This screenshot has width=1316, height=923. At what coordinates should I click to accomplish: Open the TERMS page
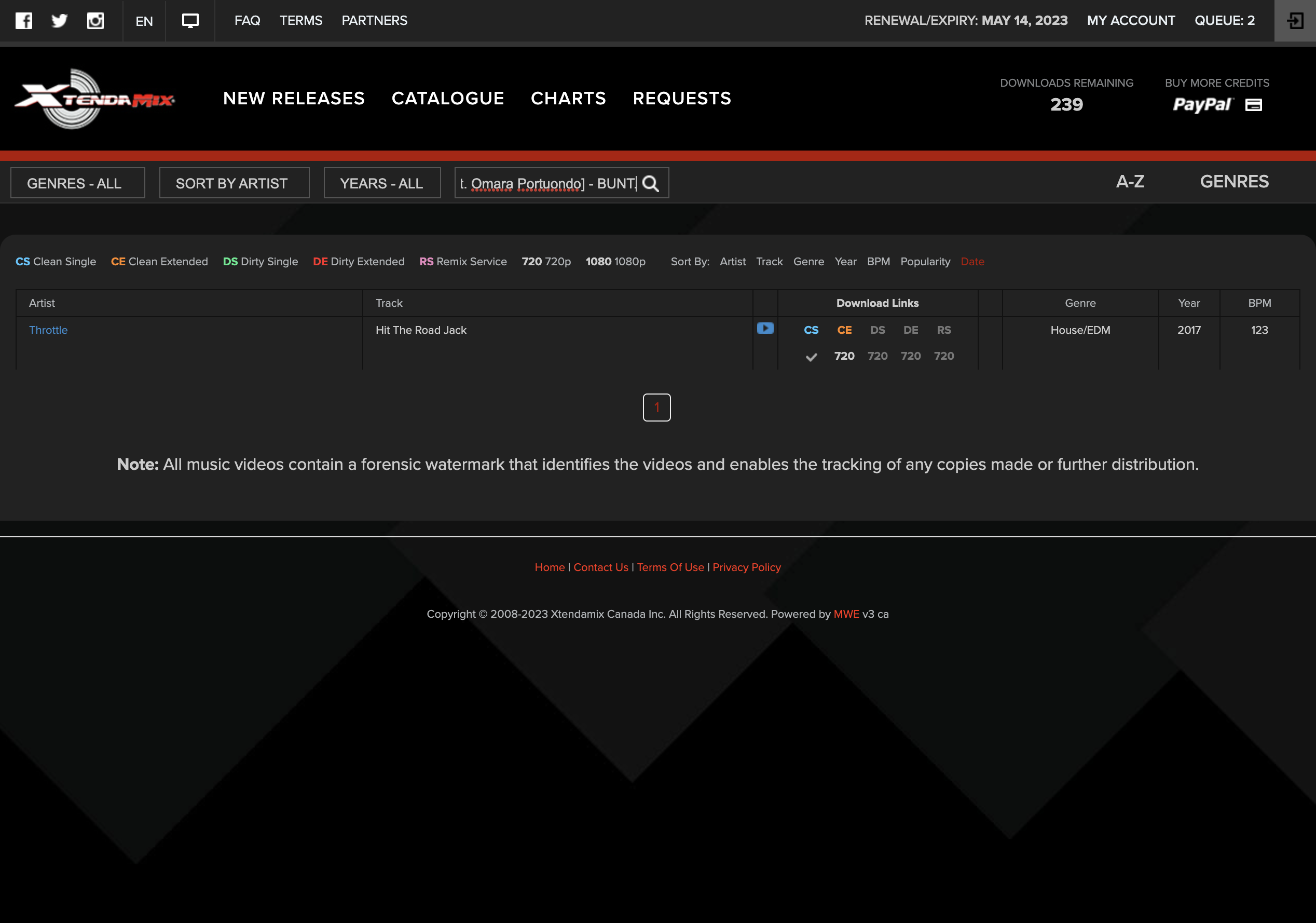tap(301, 21)
